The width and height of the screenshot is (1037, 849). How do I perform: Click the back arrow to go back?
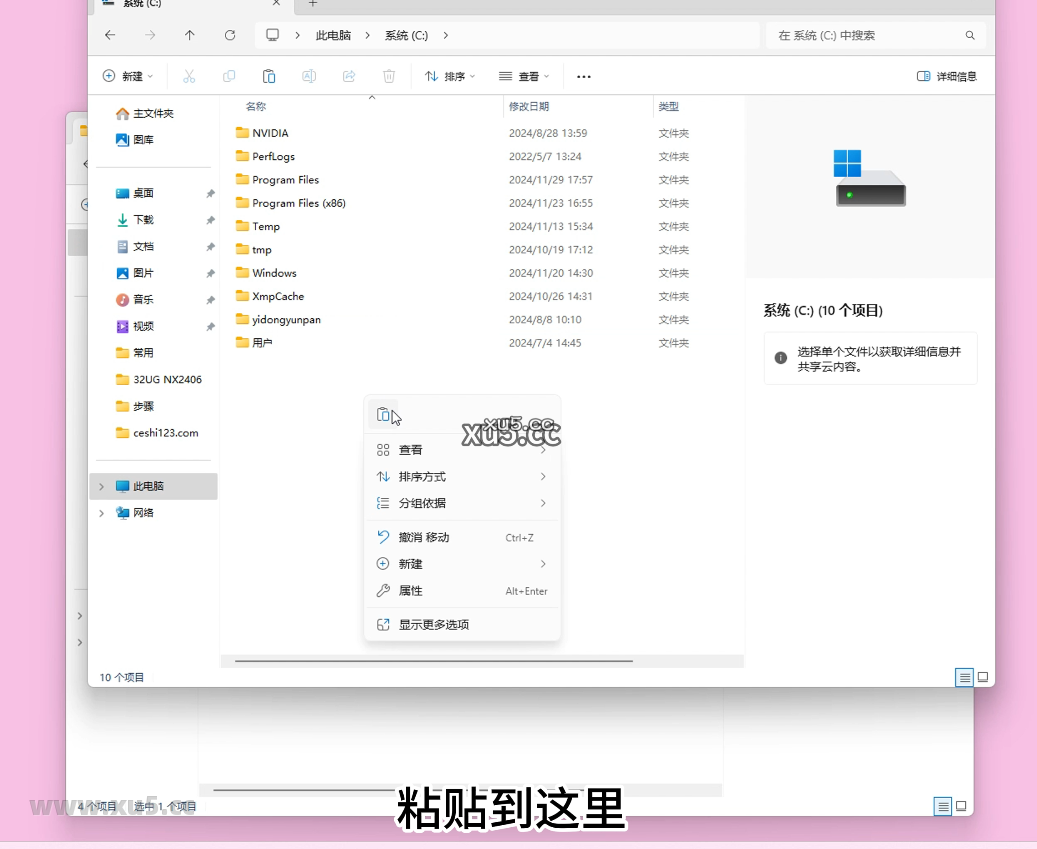coord(110,35)
